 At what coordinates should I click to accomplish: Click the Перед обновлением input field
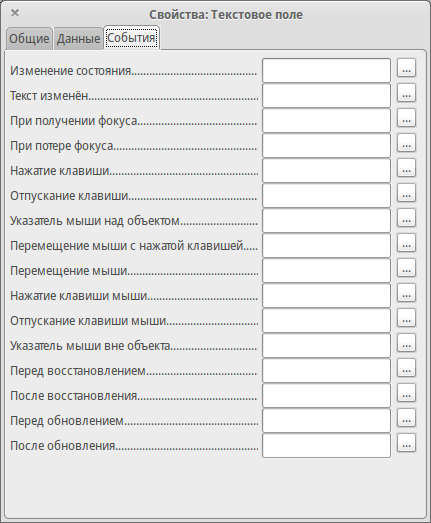coord(326,421)
